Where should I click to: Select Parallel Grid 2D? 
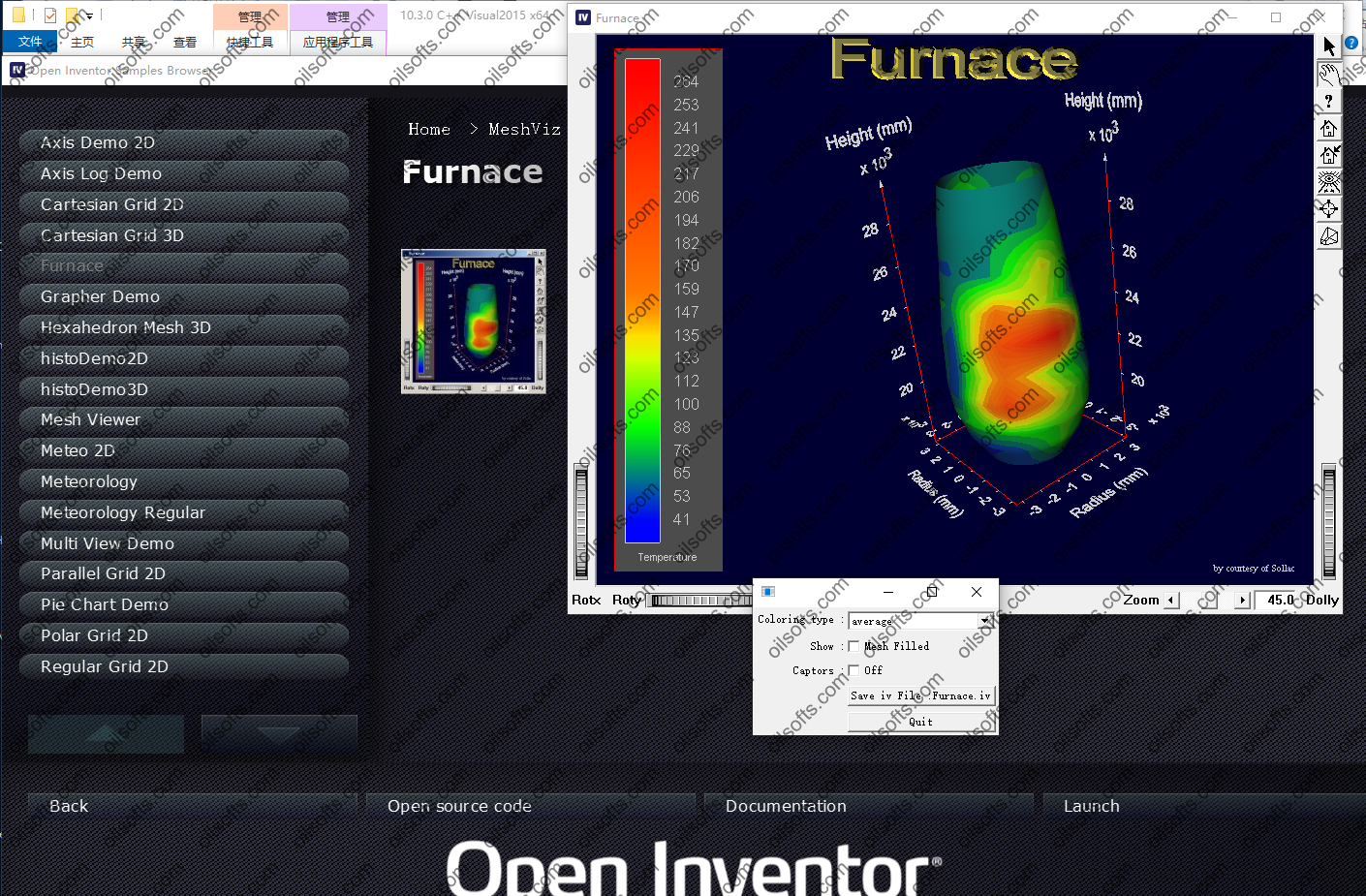(x=184, y=573)
